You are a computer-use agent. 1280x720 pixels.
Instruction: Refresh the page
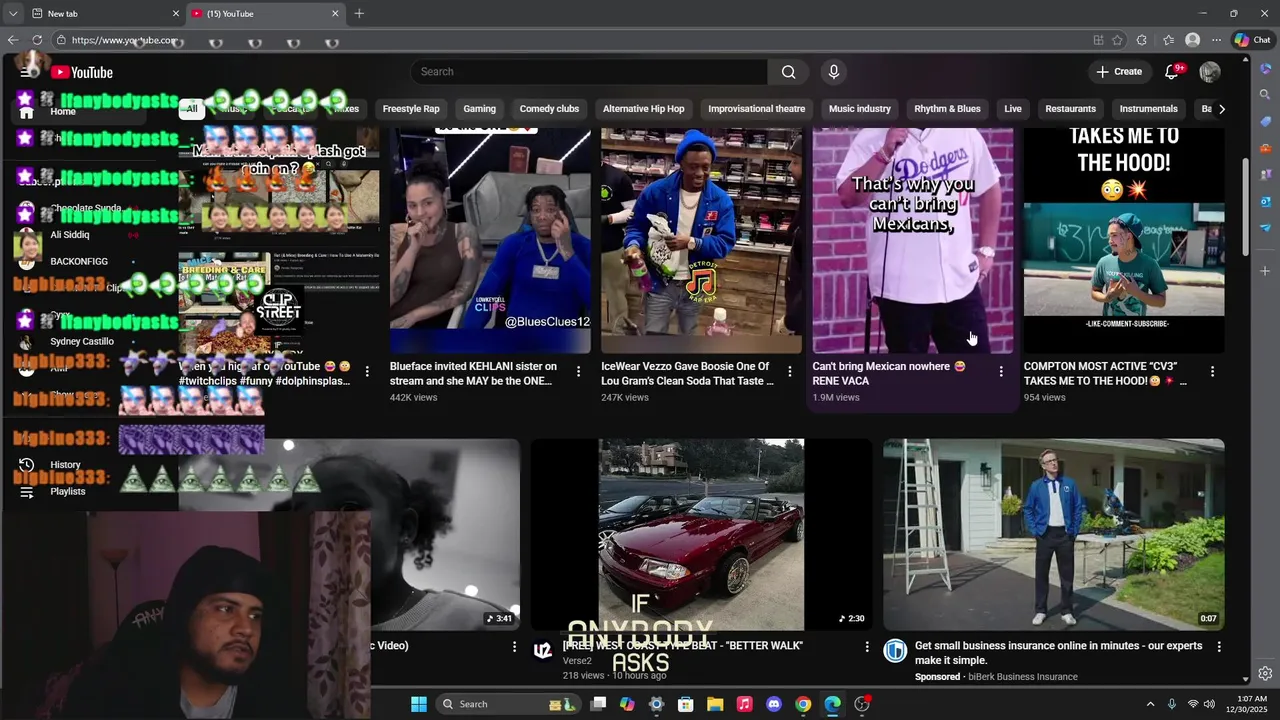coord(37,40)
